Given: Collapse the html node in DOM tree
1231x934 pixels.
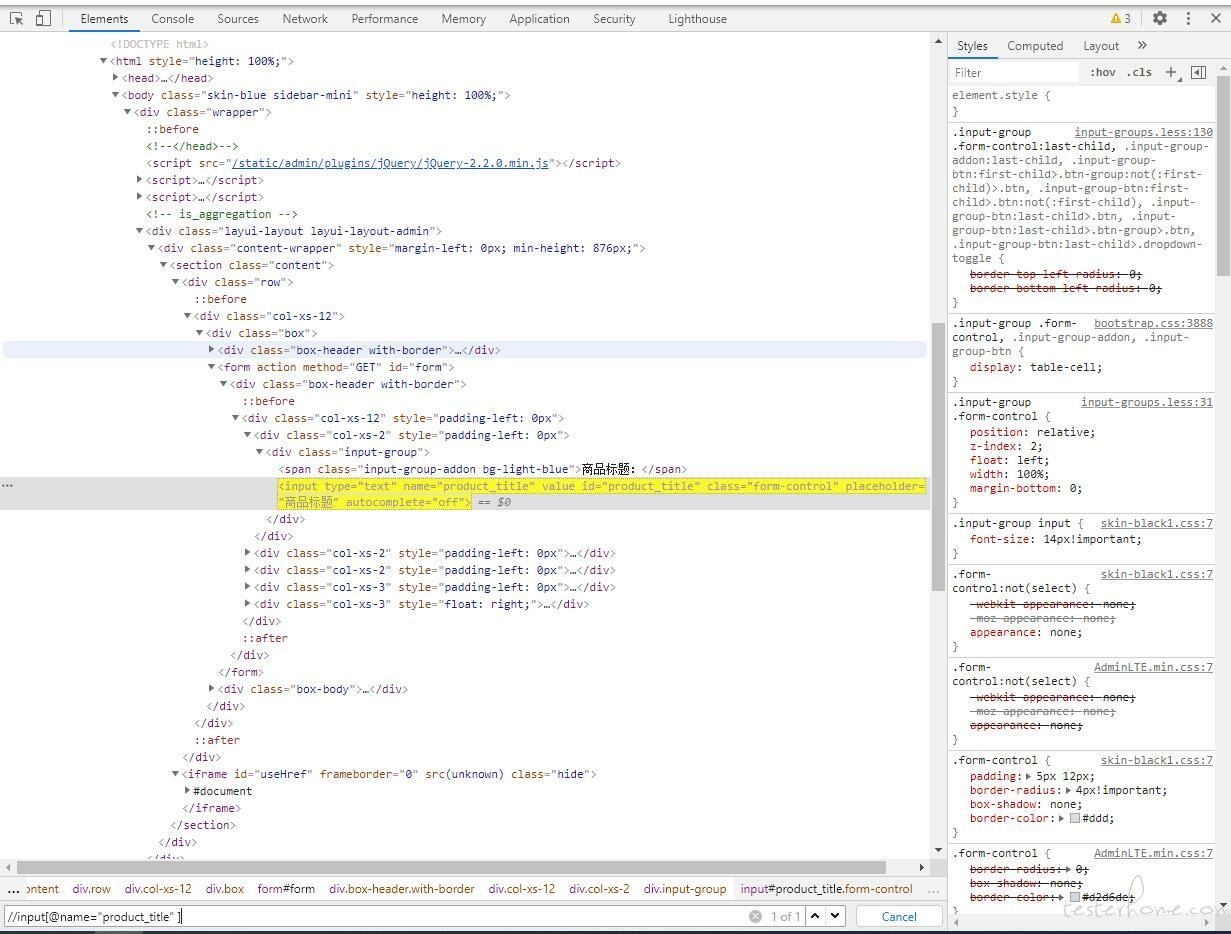Looking at the screenshot, I should [103, 61].
